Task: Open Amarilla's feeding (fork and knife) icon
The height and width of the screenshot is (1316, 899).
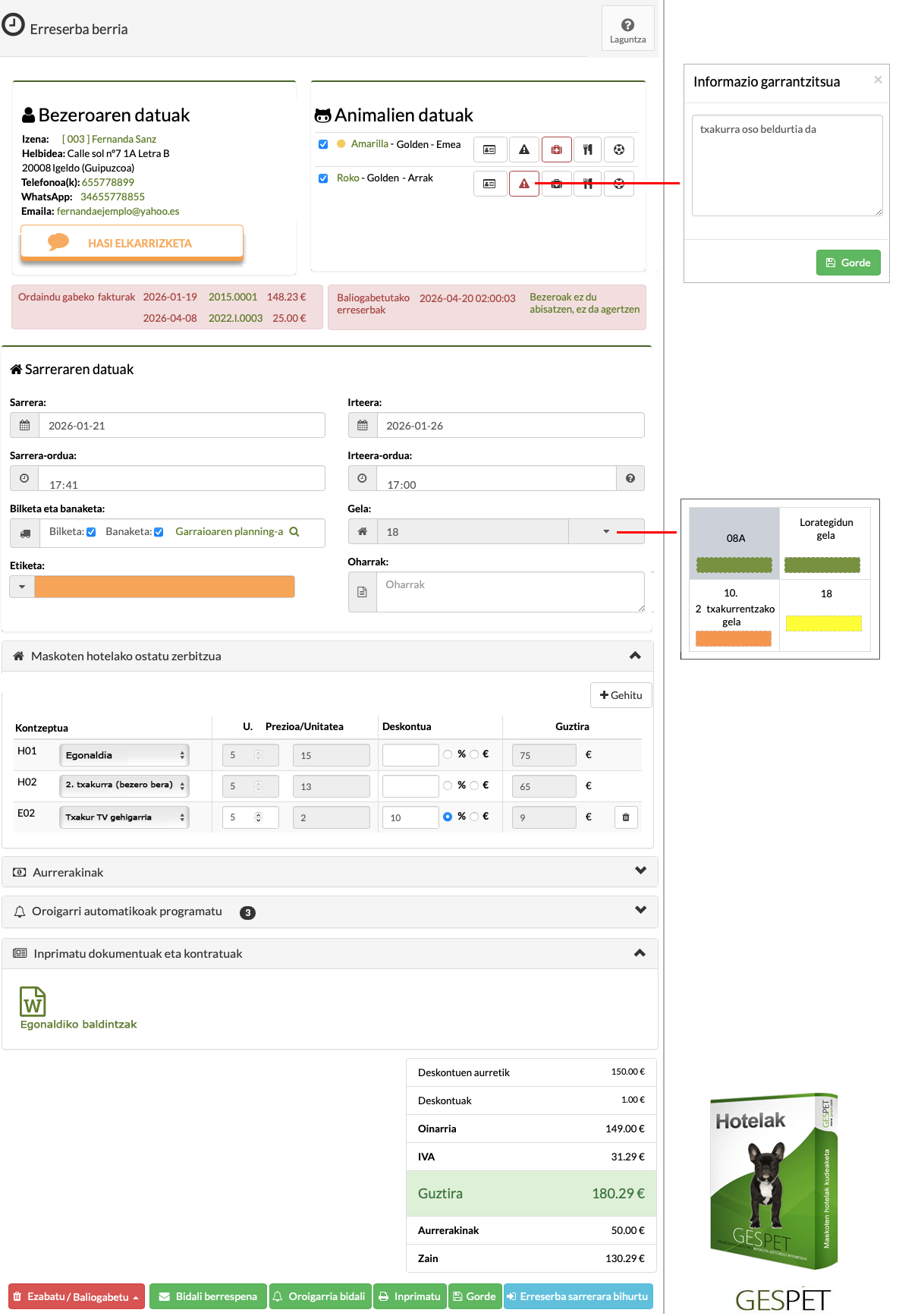Action: 587,150
